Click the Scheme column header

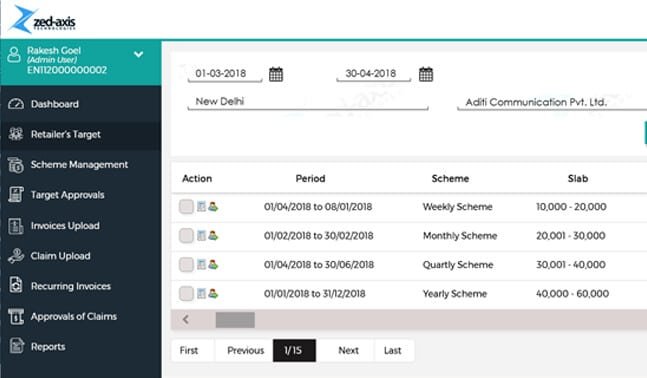point(450,179)
